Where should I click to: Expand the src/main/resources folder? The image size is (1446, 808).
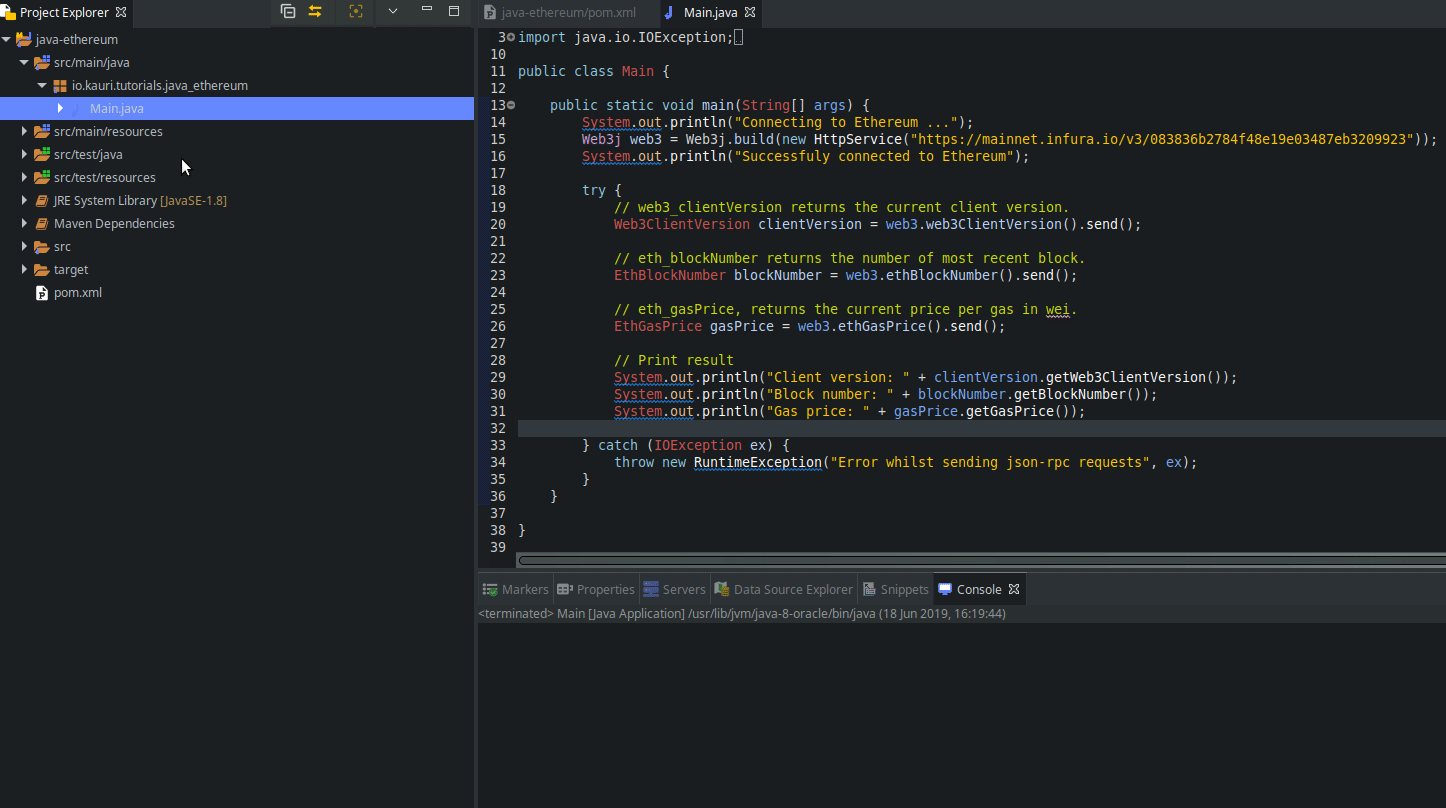(24, 132)
